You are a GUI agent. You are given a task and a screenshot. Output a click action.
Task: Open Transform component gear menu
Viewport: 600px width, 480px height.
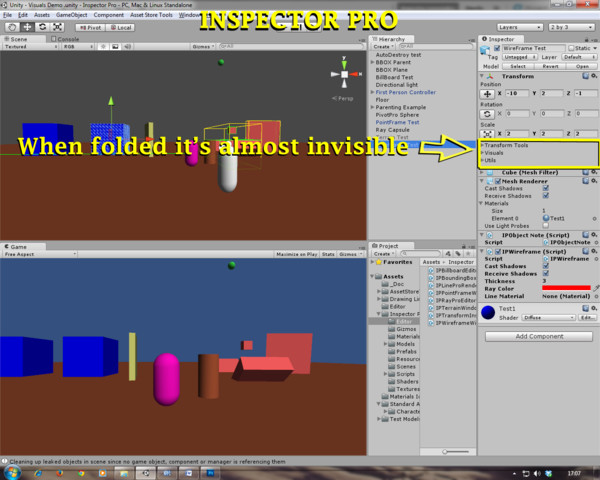pyautogui.click(x=594, y=76)
